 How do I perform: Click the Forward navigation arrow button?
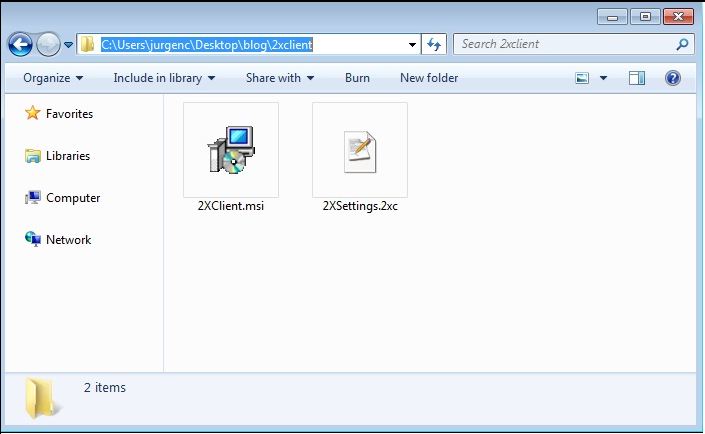pos(48,45)
